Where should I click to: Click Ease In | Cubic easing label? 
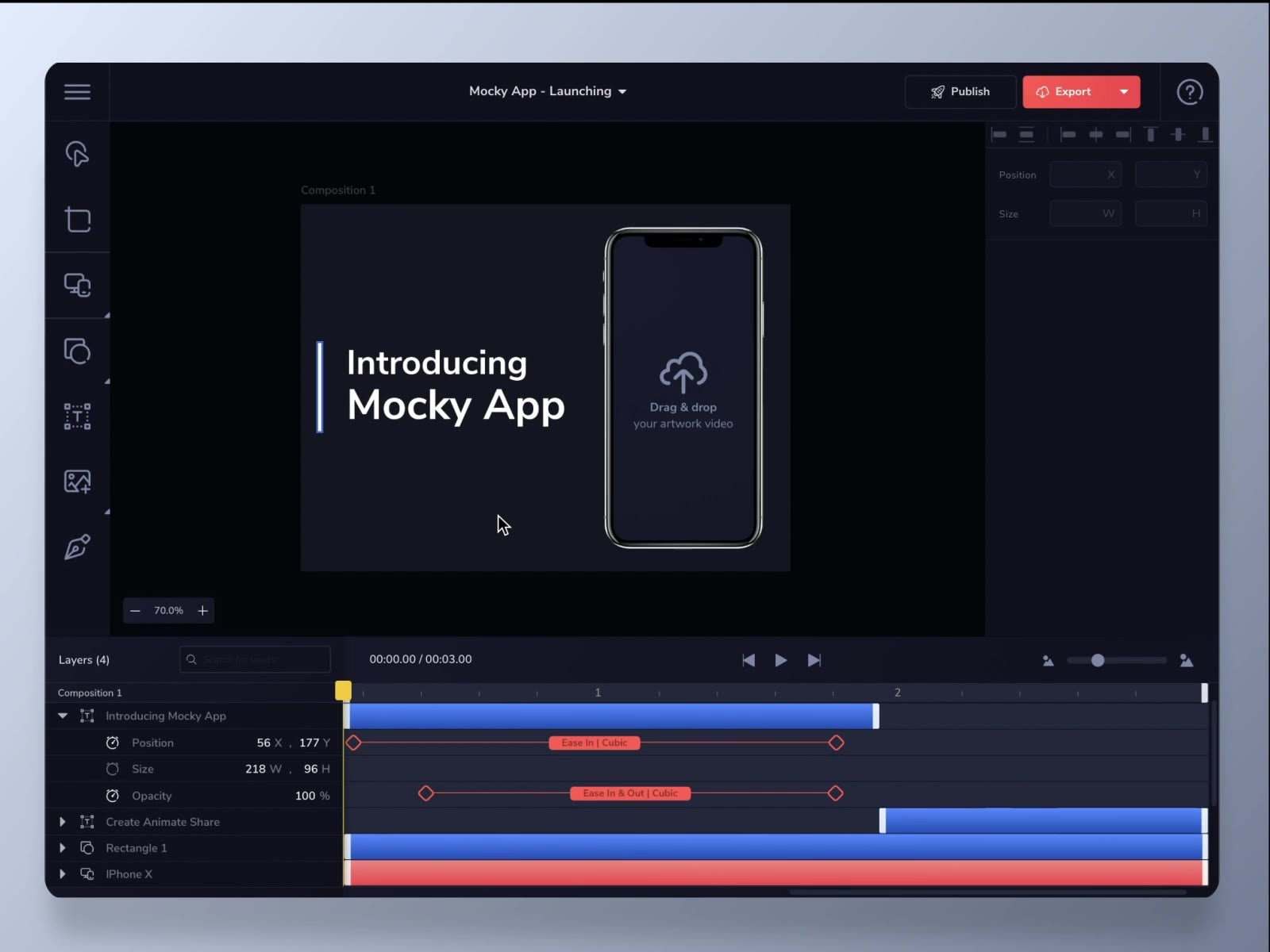coord(595,743)
